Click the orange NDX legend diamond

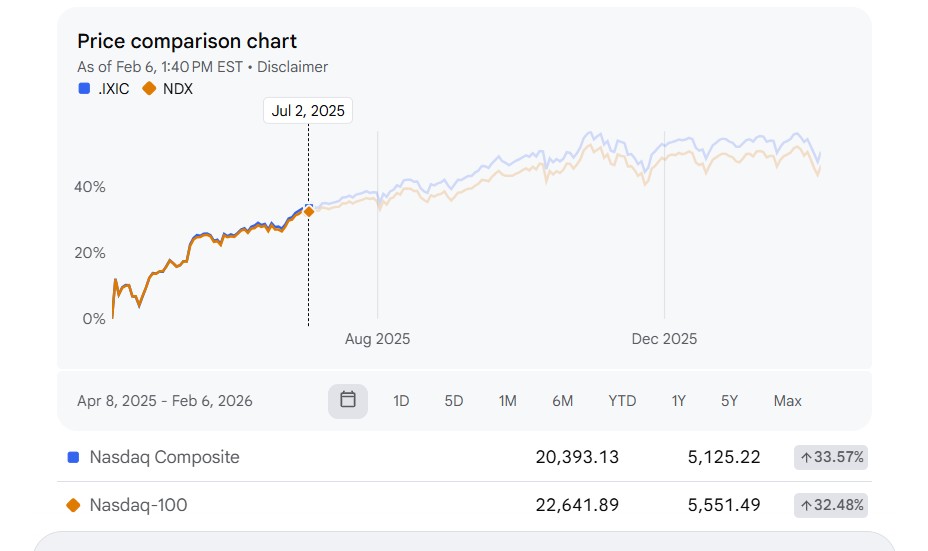pyautogui.click(x=149, y=88)
